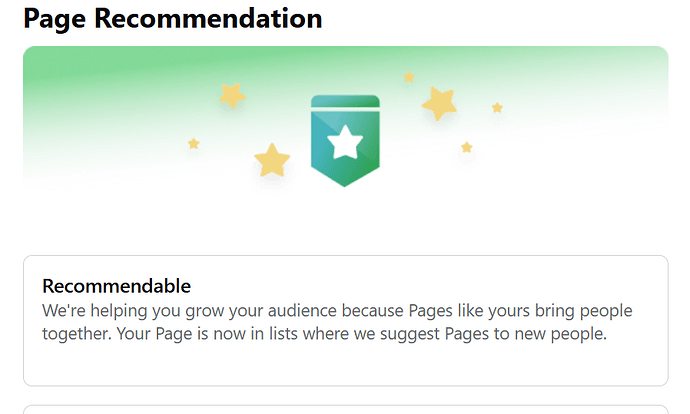
Task: Open the partially visible card at the bottom
Action: (x=345, y=410)
